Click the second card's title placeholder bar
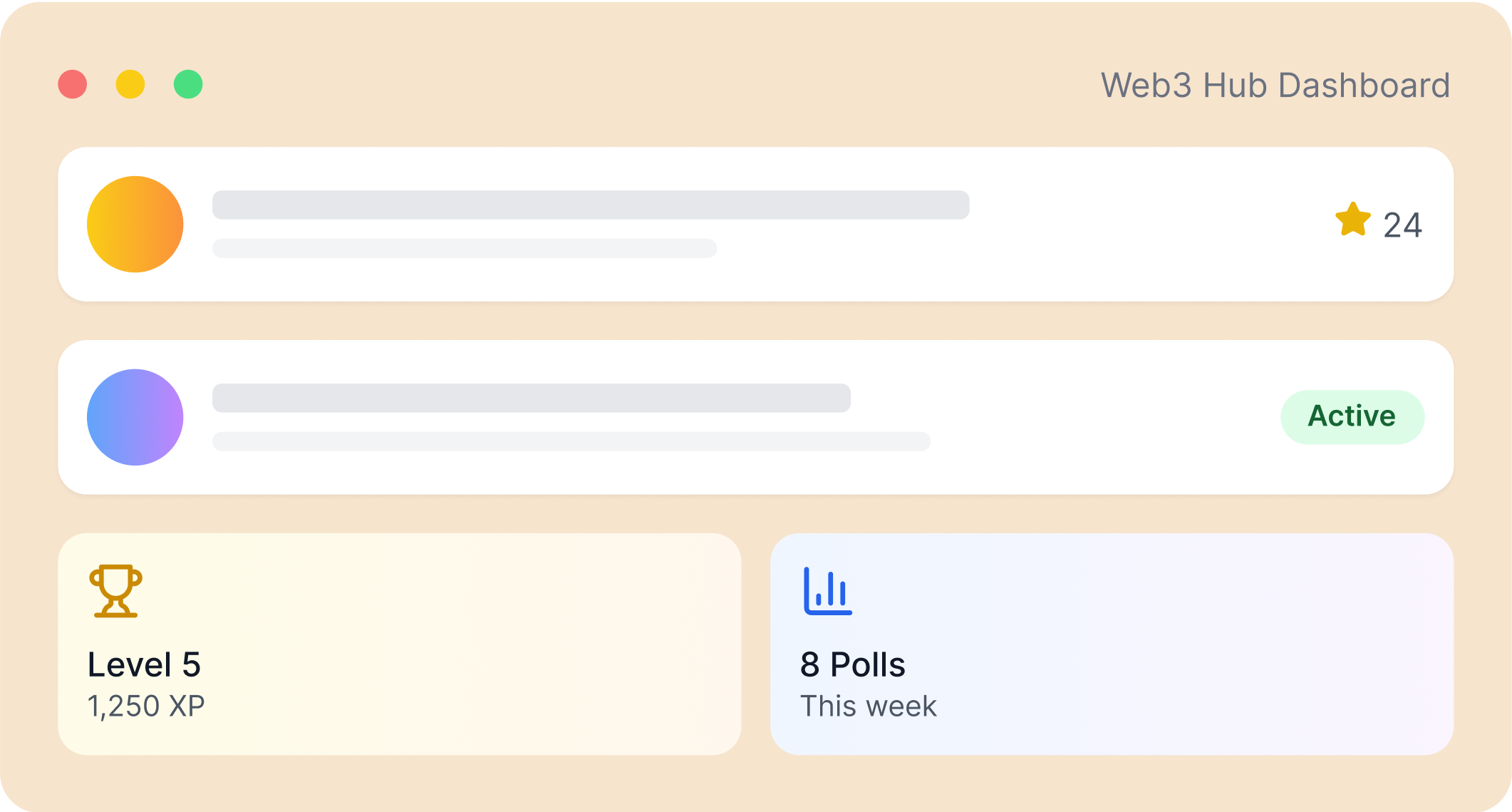1512x812 pixels. point(532,398)
